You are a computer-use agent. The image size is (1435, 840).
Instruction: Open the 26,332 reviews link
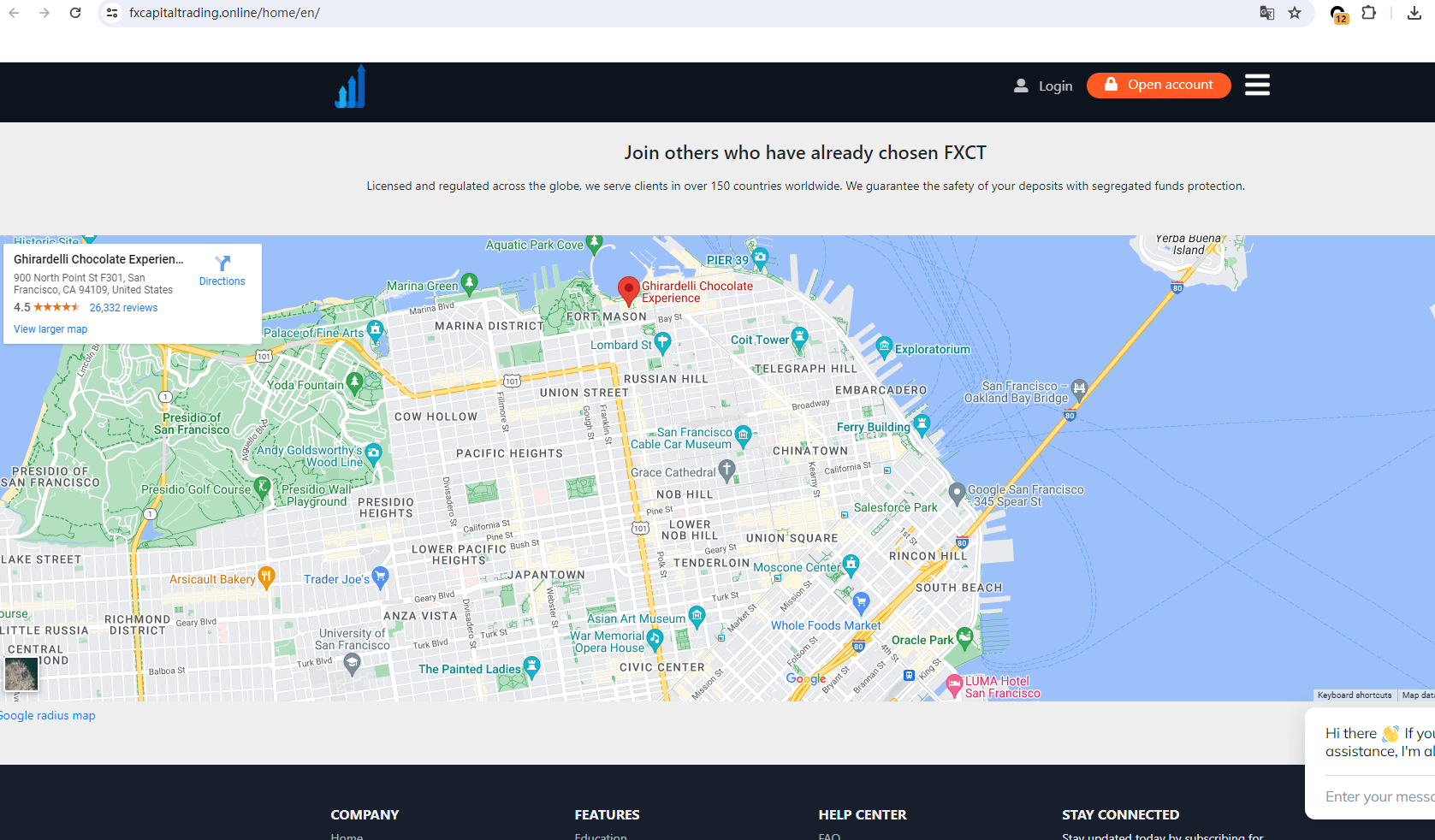click(x=123, y=308)
